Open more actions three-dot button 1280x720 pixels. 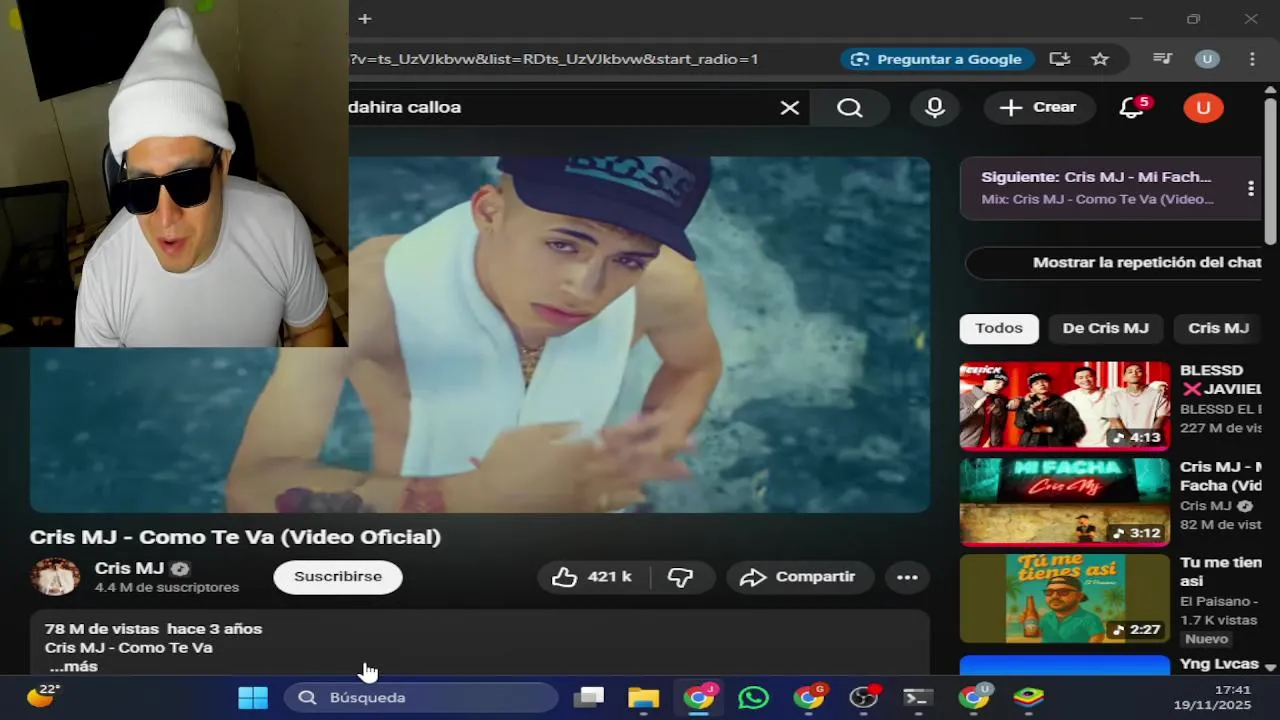[907, 577]
